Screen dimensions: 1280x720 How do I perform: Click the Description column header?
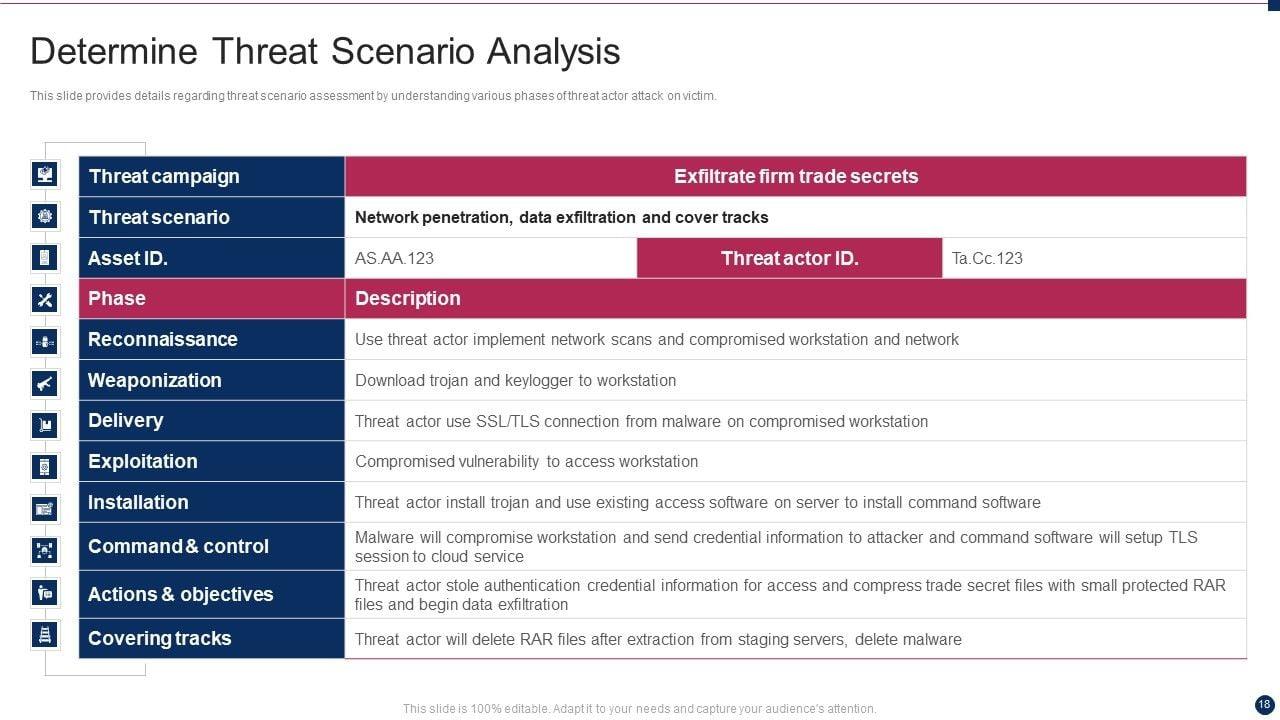pos(408,298)
